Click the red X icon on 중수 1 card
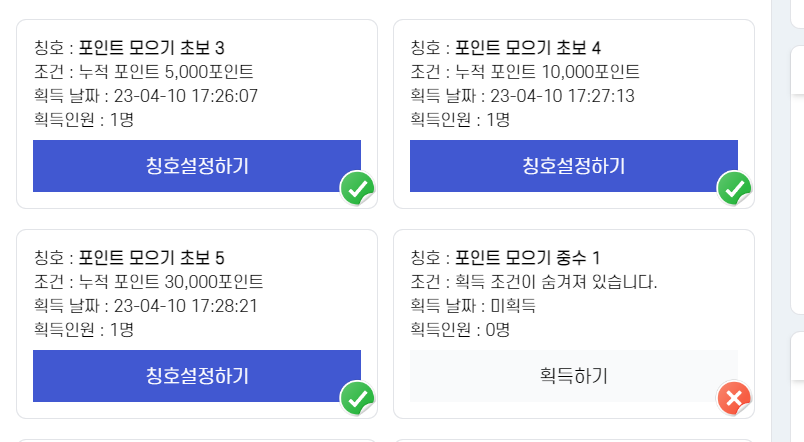Viewport: 804px width, 442px height. (x=734, y=398)
